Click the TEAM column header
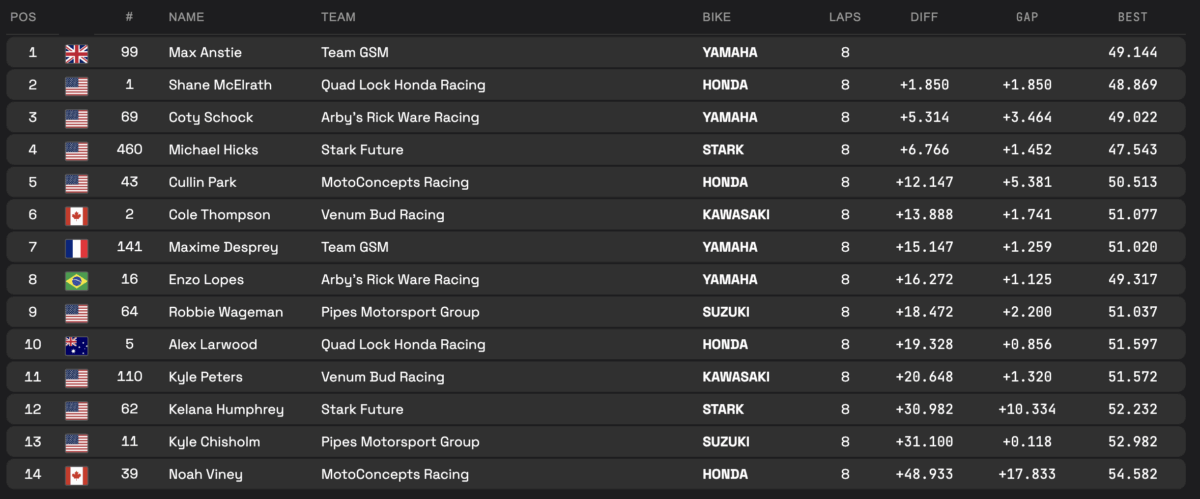 tap(338, 17)
